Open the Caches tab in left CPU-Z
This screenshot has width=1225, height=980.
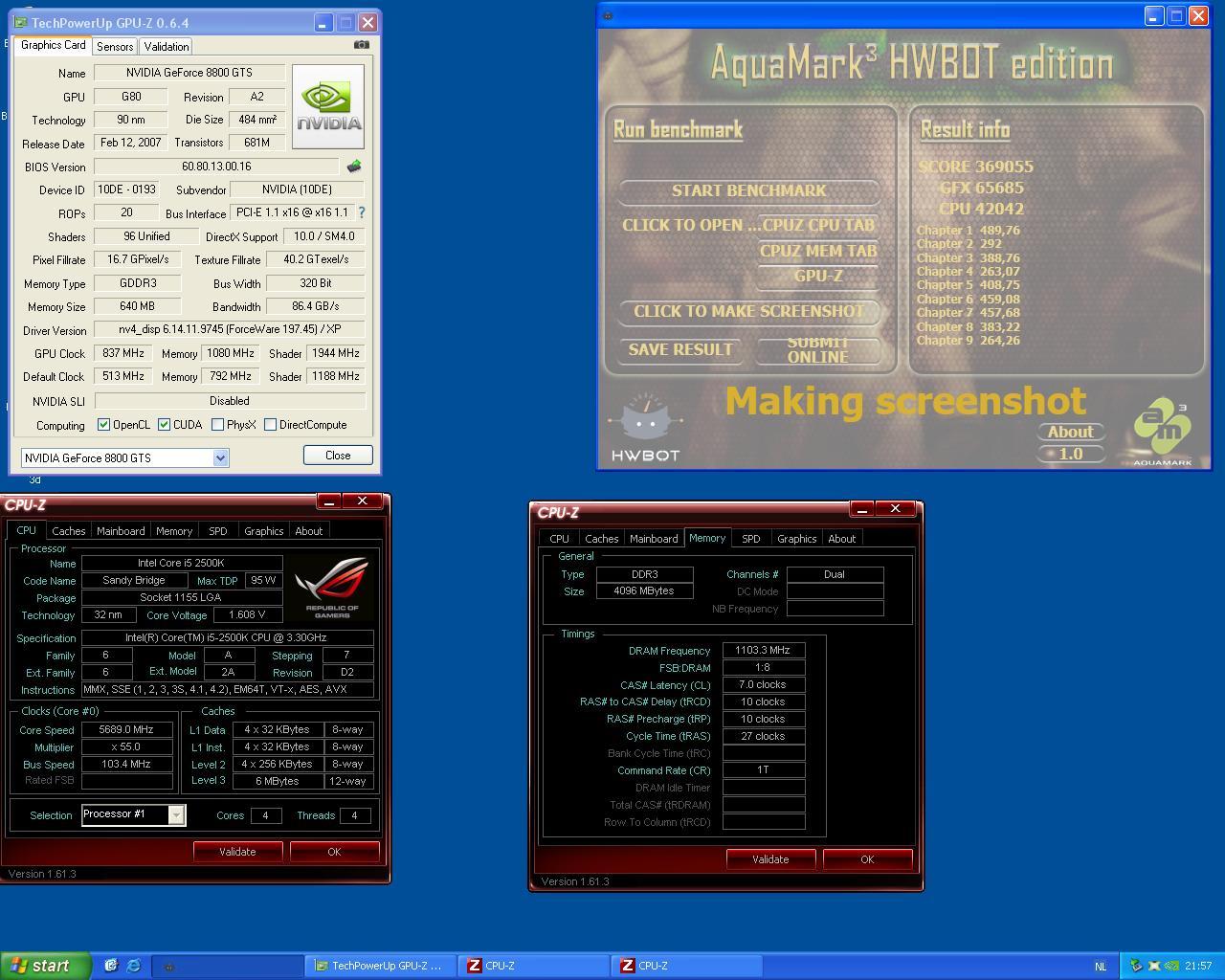coord(69,531)
